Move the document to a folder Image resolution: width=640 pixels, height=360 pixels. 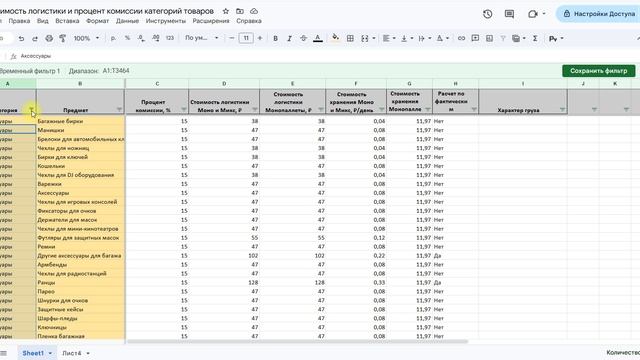click(240, 11)
